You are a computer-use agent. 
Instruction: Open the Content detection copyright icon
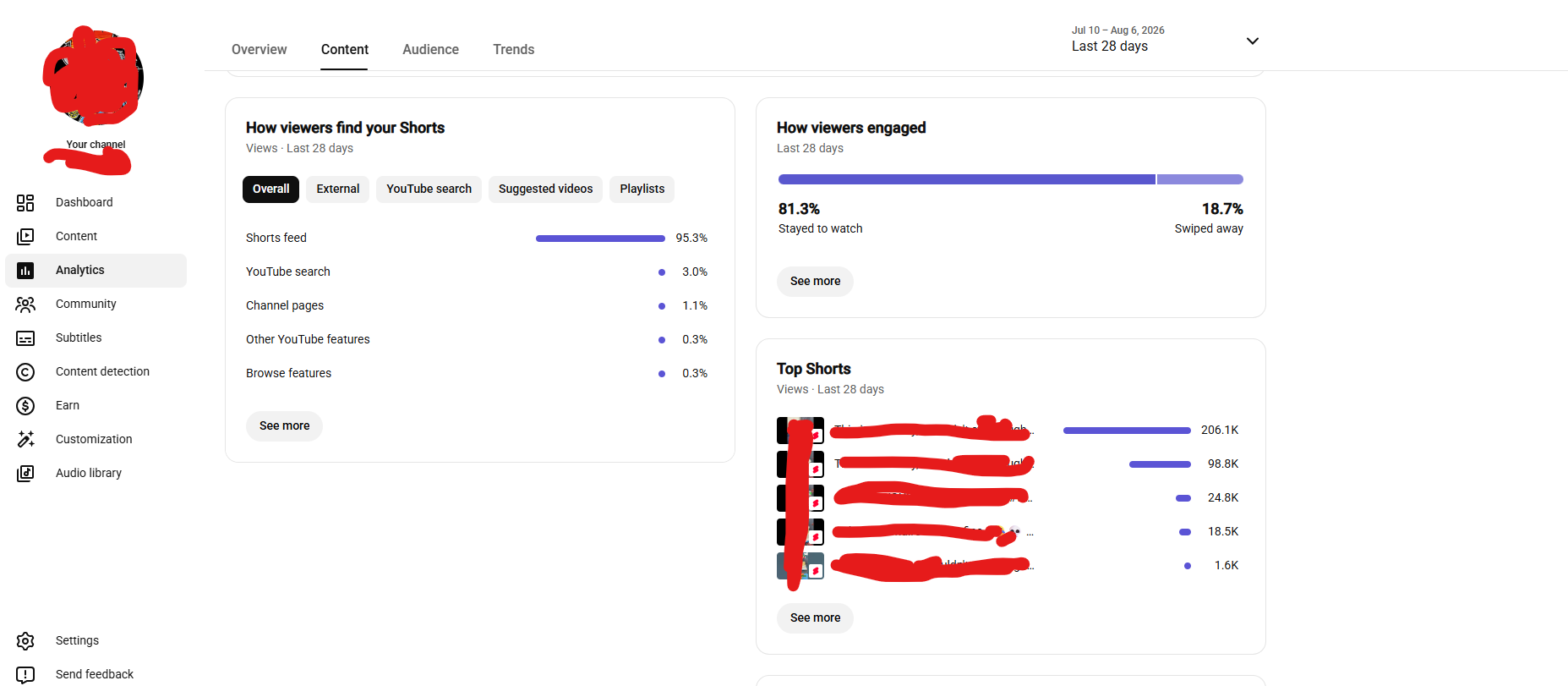pyautogui.click(x=25, y=372)
